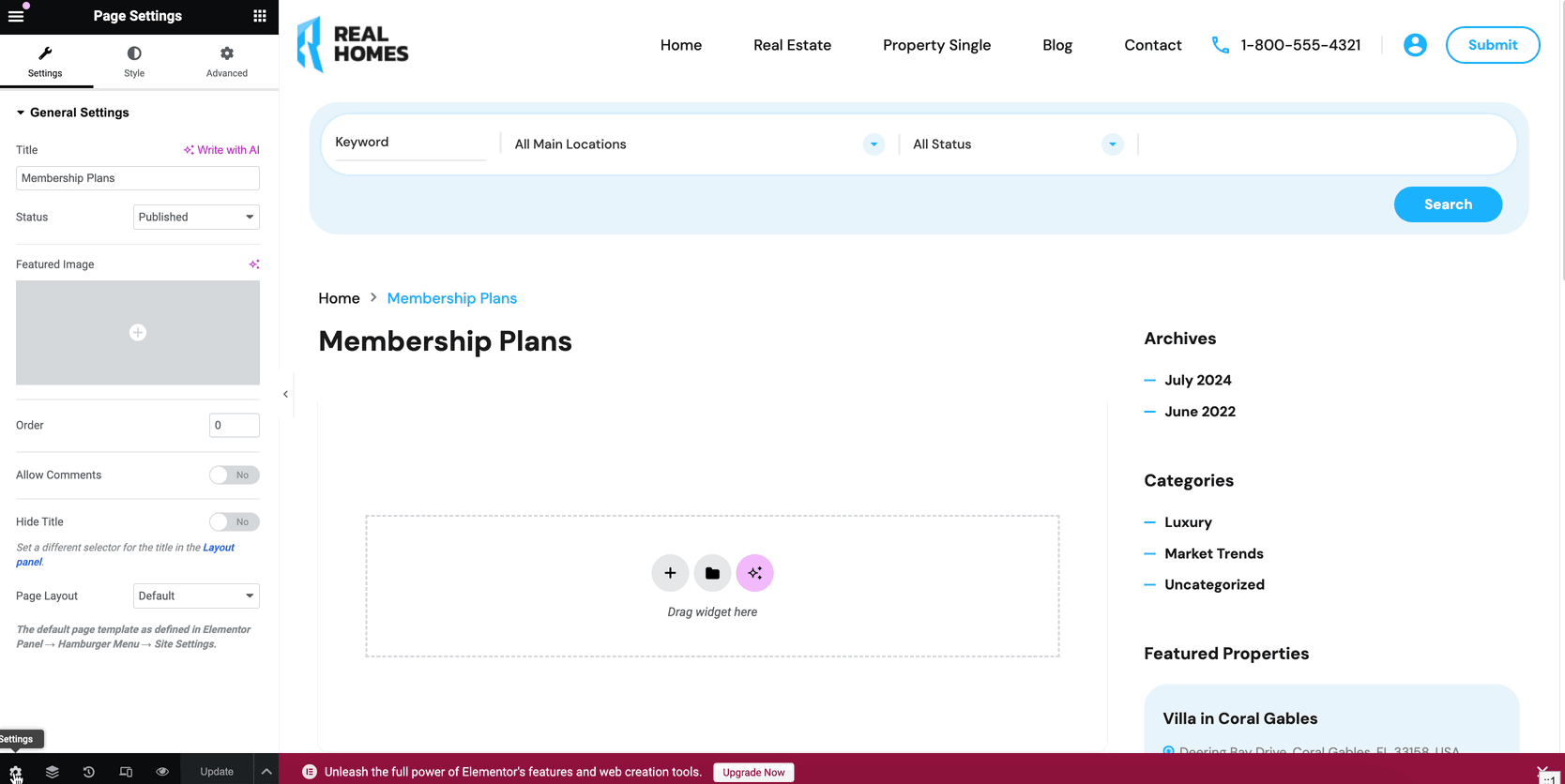This screenshot has height=784, width=1565.
Task: Preview changes with eye icon
Action: [162, 772]
